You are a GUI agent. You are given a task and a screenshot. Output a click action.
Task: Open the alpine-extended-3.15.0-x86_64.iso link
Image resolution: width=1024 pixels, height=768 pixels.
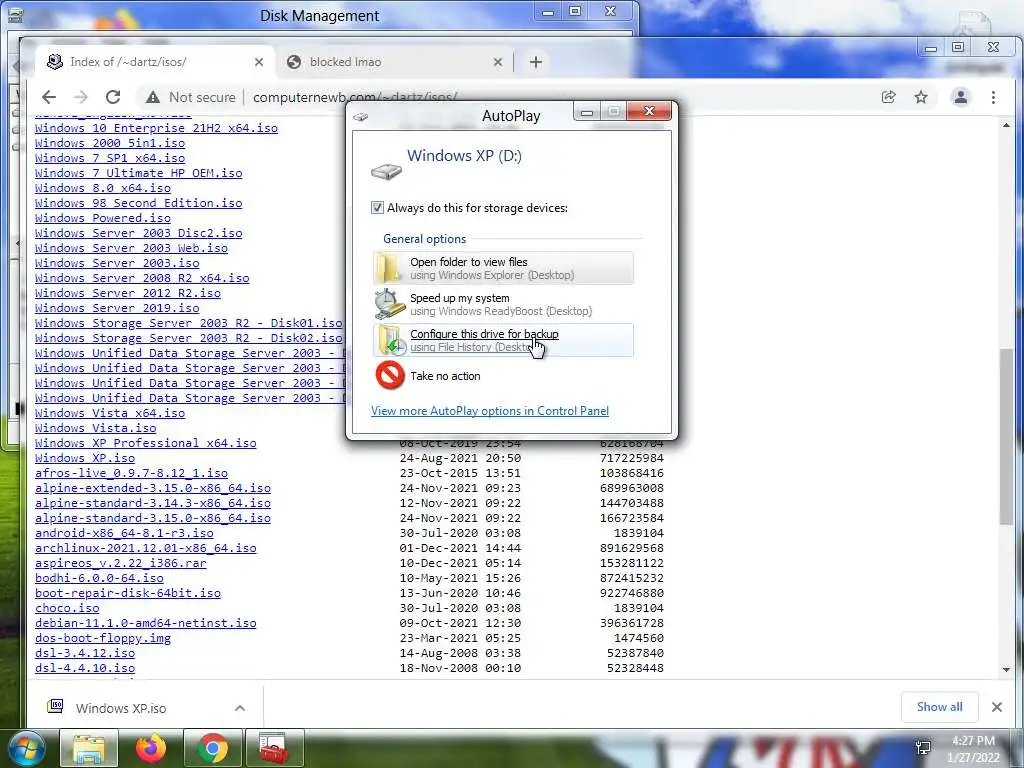point(153,488)
